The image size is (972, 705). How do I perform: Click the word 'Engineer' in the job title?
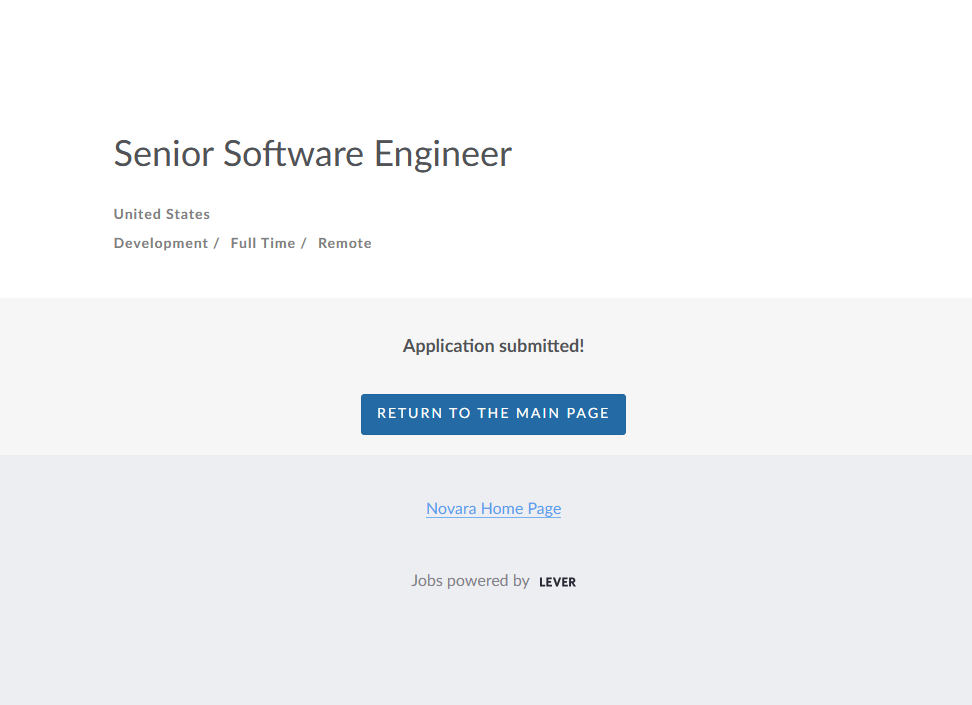click(442, 154)
